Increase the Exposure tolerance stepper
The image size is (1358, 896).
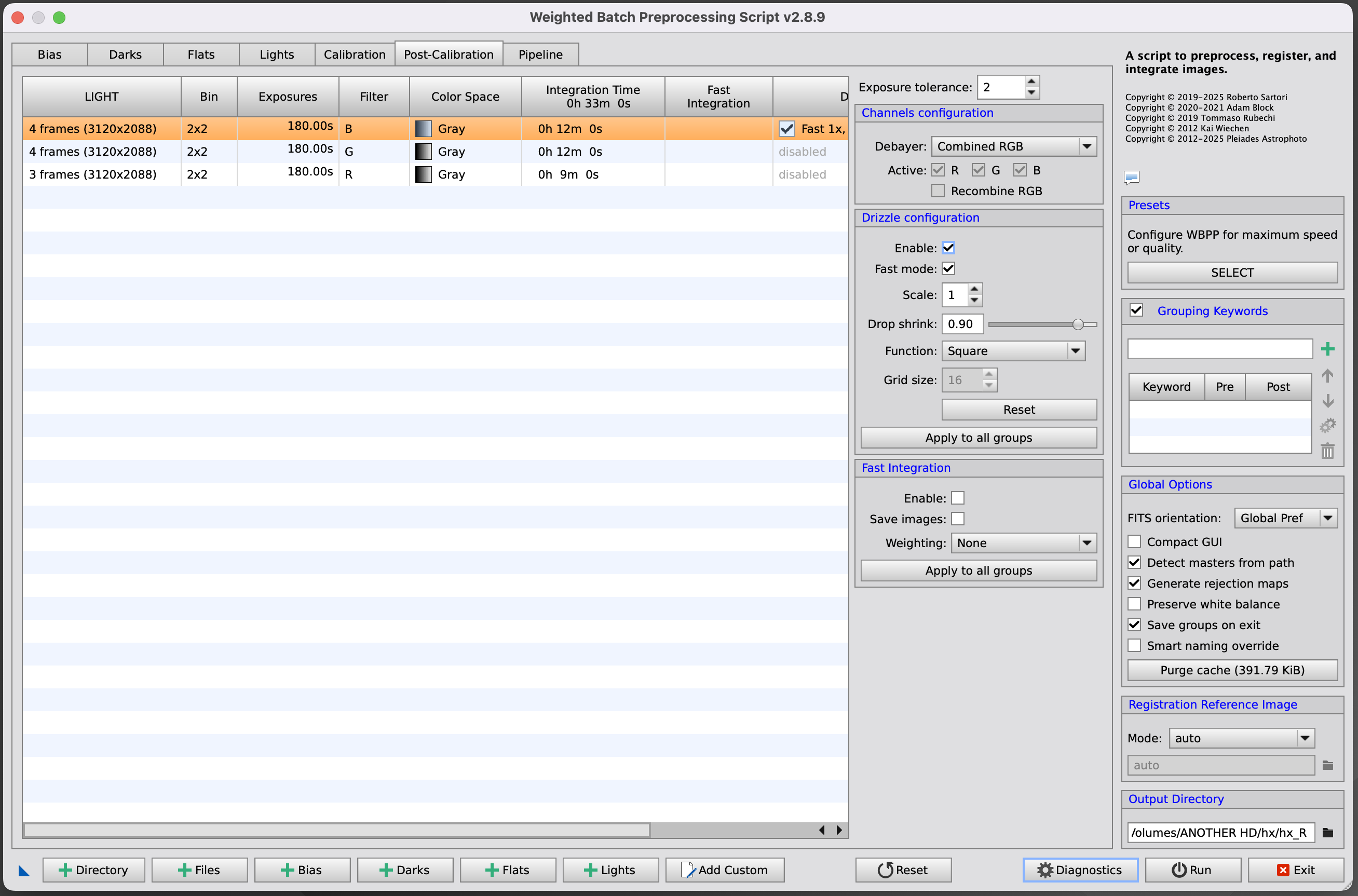[1031, 82]
